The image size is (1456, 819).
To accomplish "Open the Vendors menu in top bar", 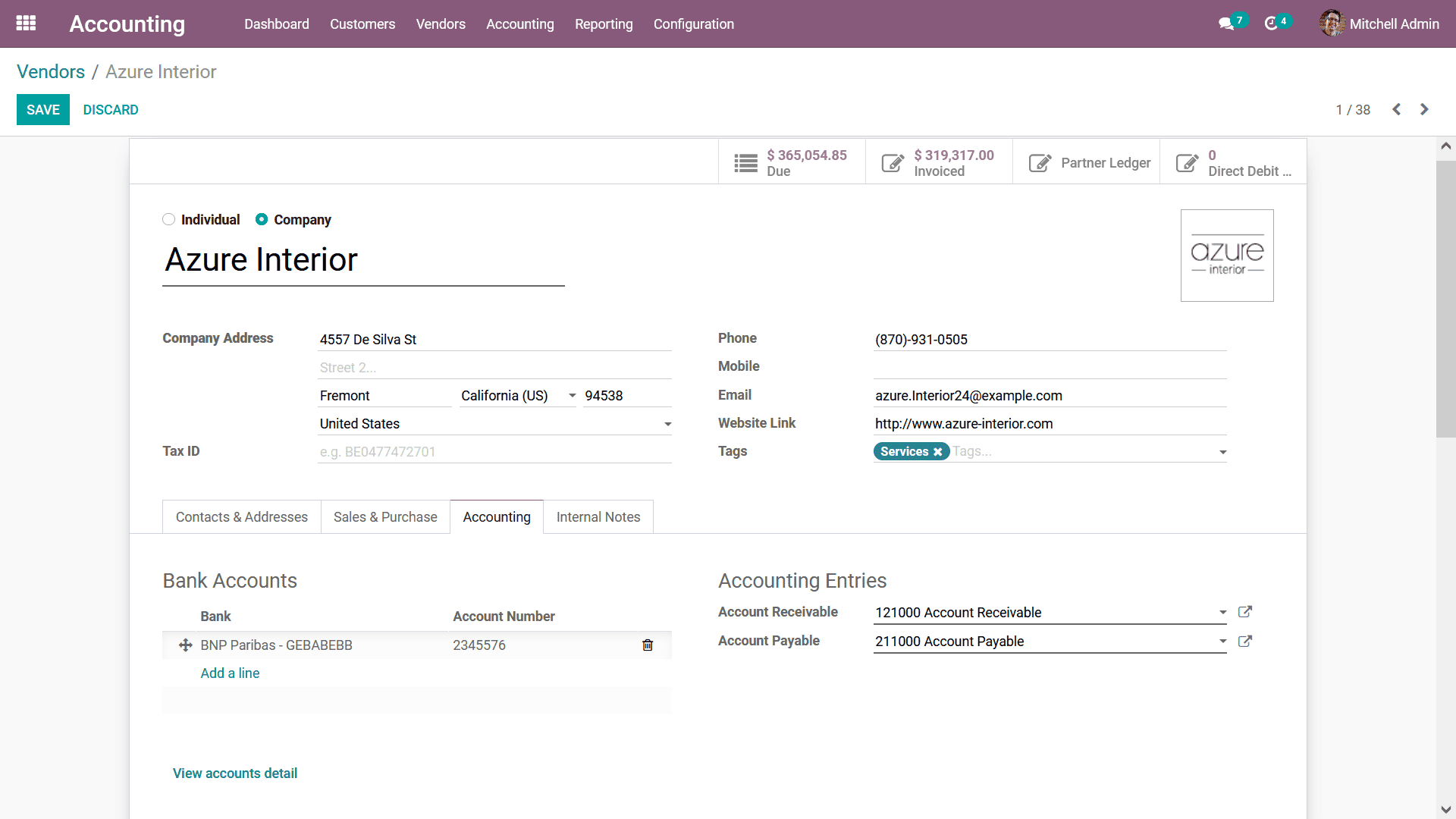I will (x=441, y=24).
